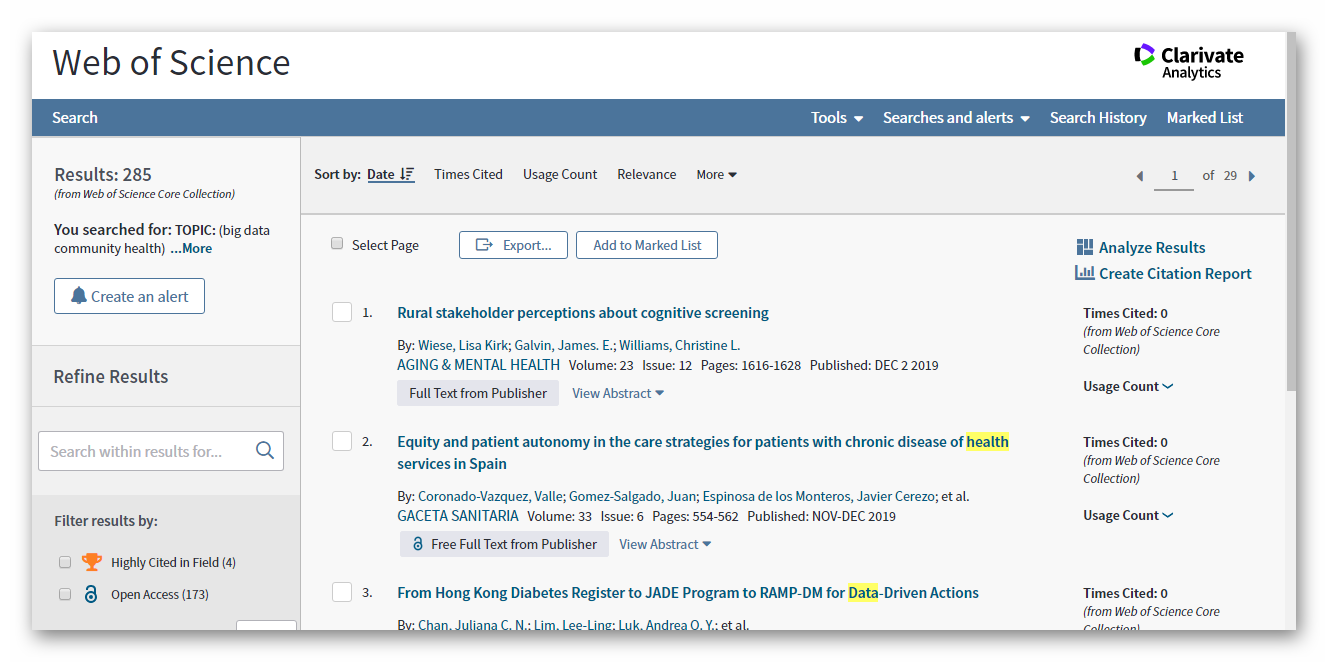Click the Highly Cited in Field trophy icon
The width and height of the screenshot is (1328, 662).
(x=92, y=562)
